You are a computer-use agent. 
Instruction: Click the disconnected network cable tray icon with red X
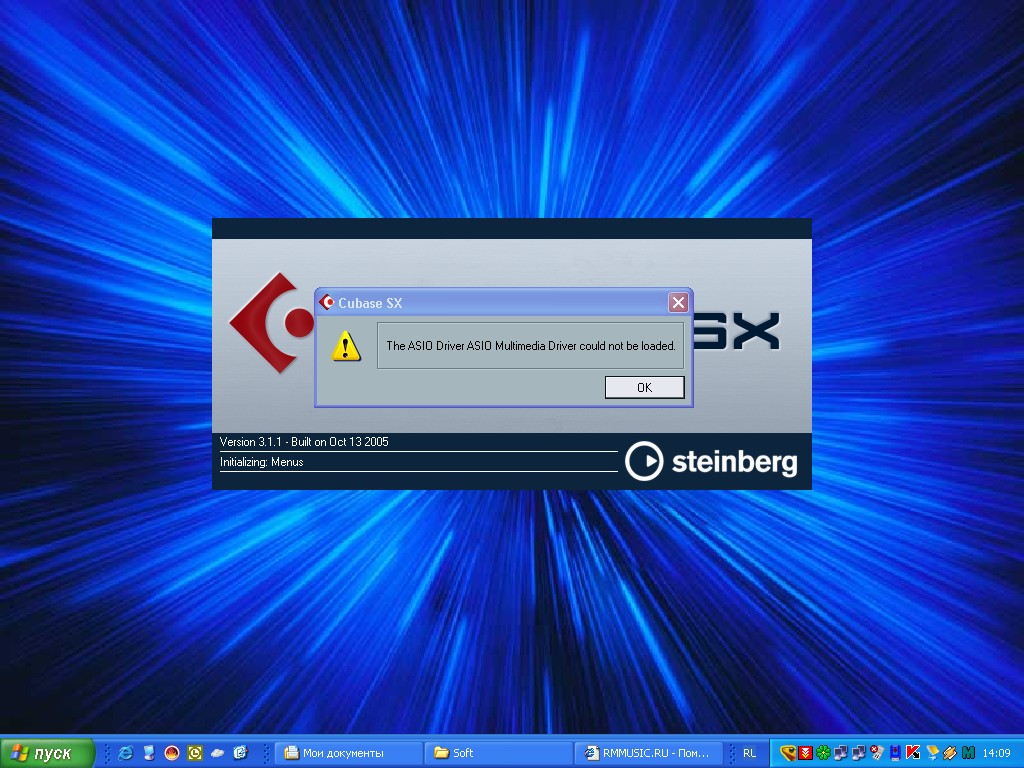(877, 753)
